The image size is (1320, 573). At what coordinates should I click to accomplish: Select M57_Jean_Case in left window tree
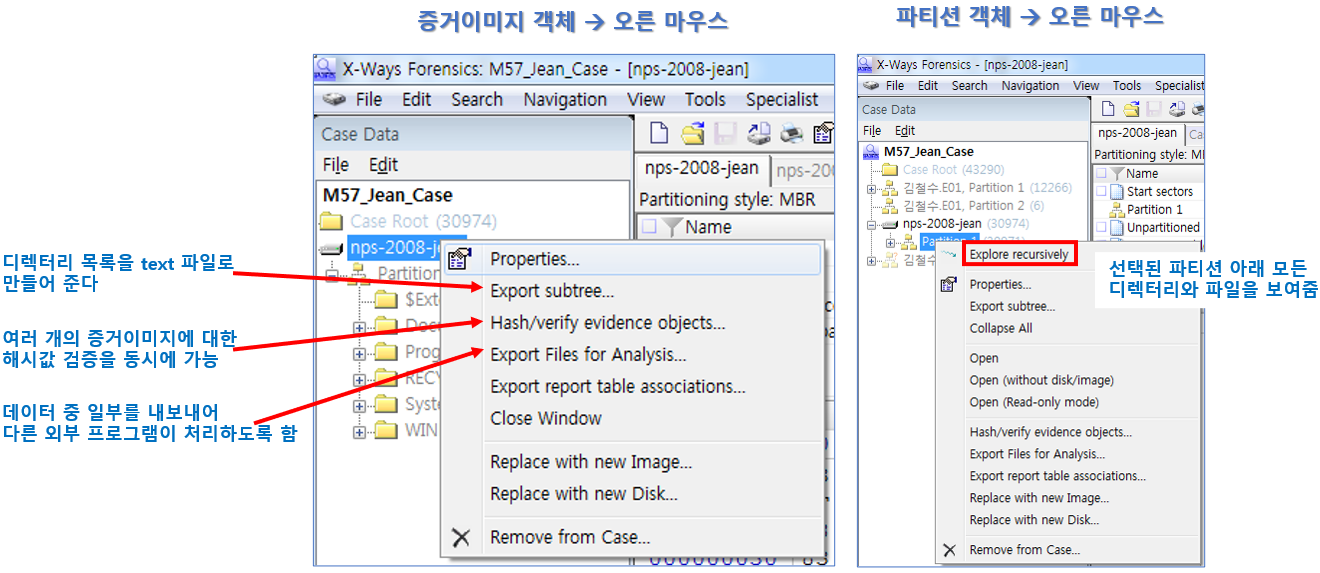click(388, 195)
